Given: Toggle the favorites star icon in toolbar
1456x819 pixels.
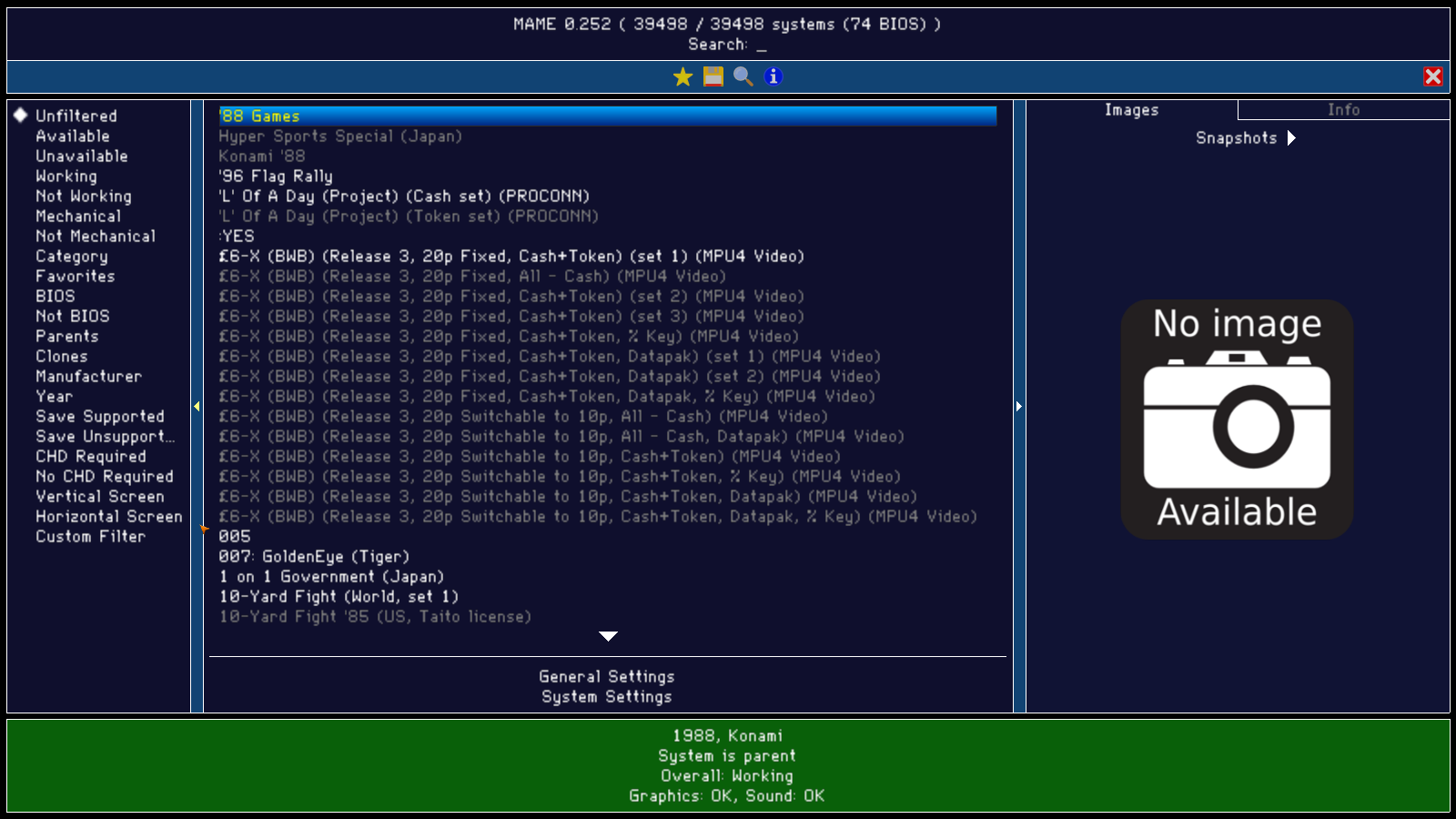Looking at the screenshot, I should pos(681,76).
